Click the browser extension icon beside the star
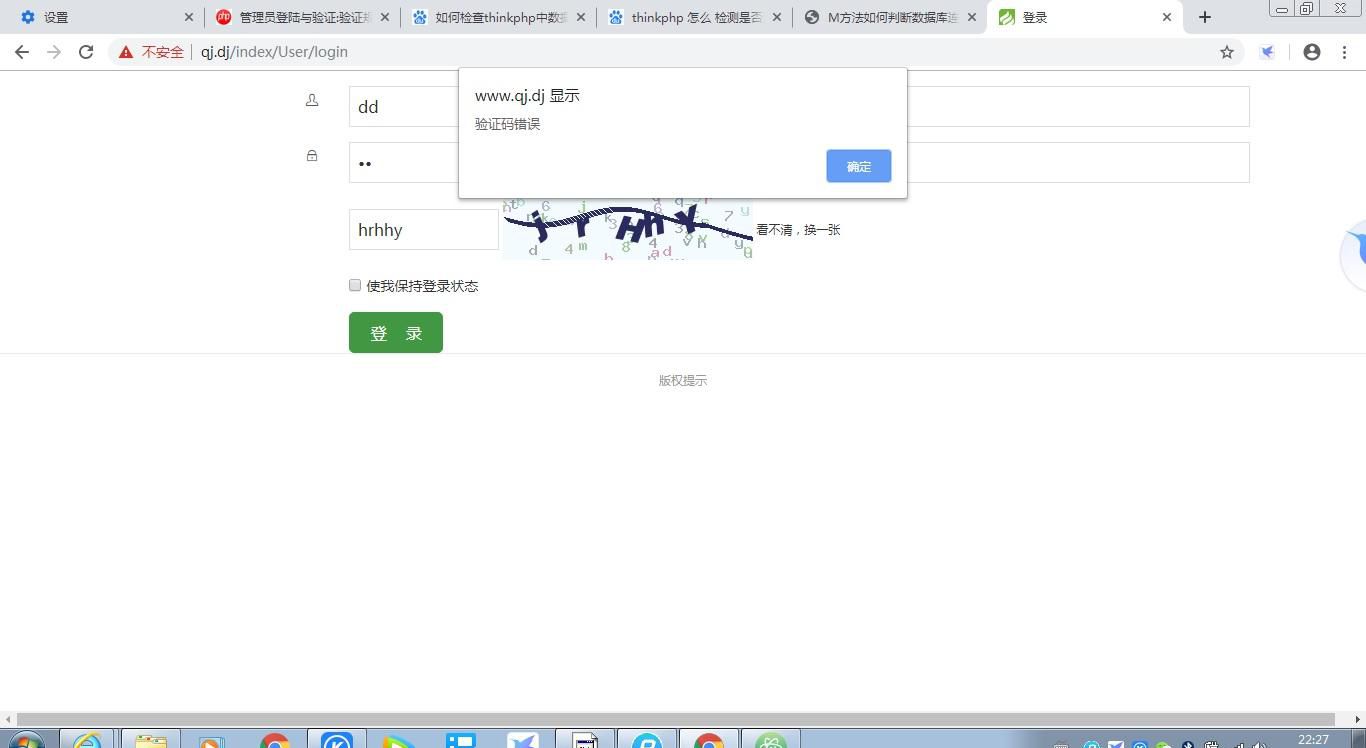This screenshot has height=748, width=1366. (x=1267, y=51)
